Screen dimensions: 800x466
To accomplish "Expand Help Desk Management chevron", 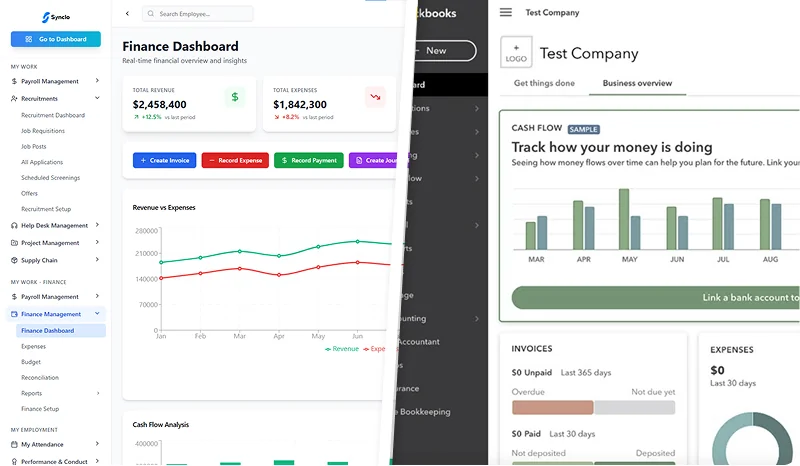I will tap(97, 225).
